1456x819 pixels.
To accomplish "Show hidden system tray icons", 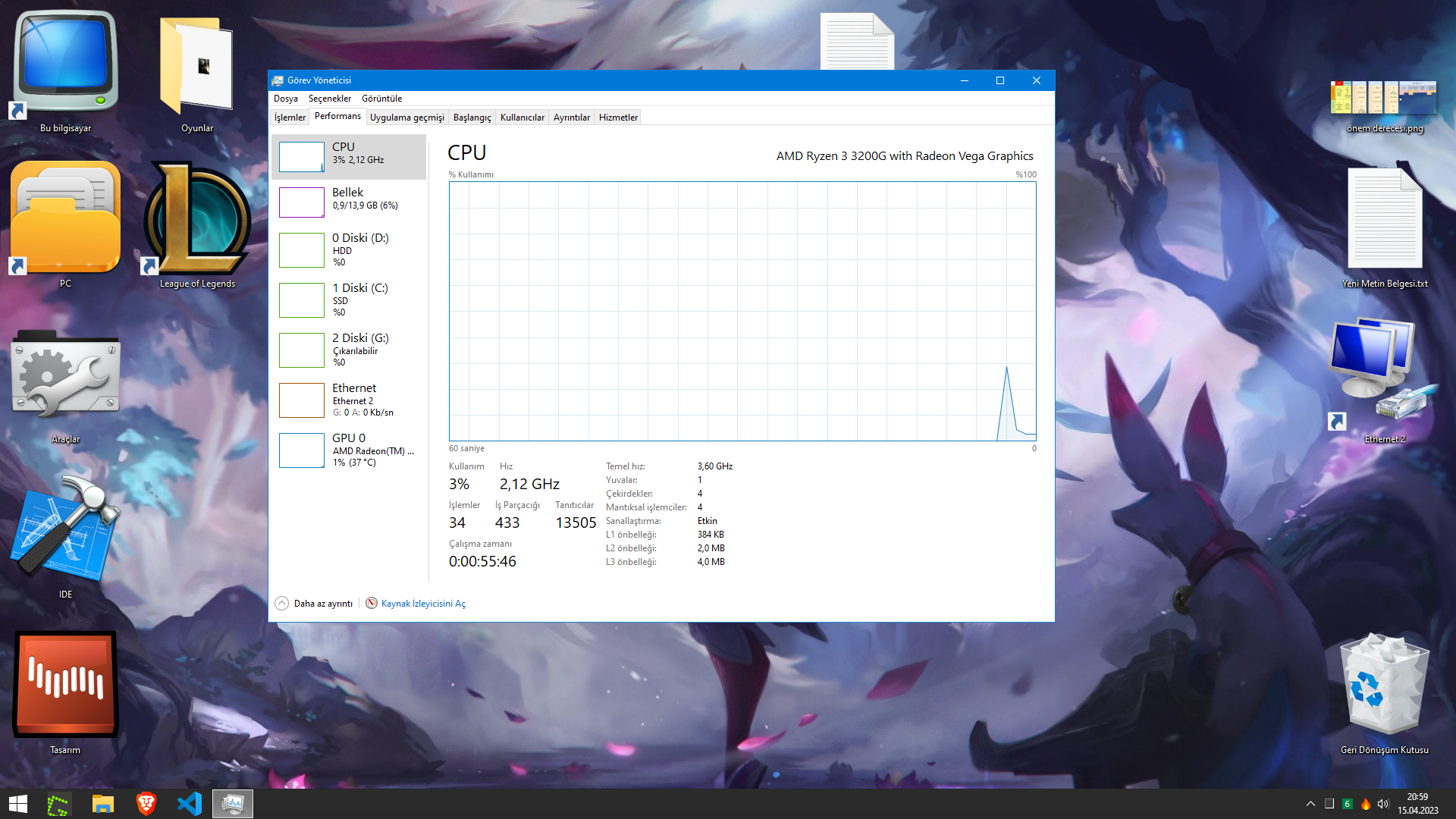I will 1310,803.
